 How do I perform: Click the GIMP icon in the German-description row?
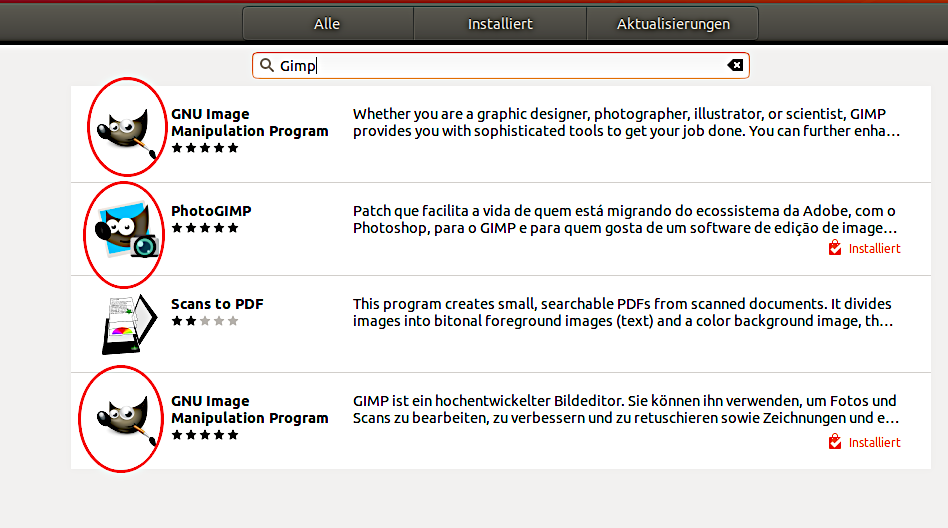click(x=127, y=420)
